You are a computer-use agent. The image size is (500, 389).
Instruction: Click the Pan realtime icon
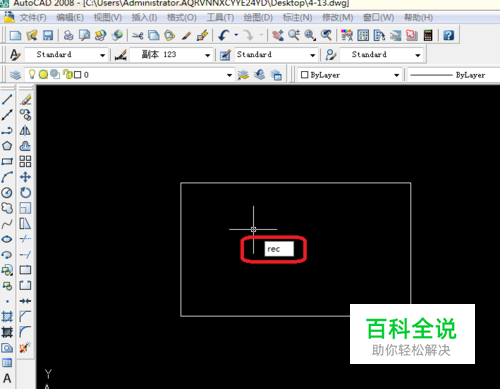click(x=277, y=35)
